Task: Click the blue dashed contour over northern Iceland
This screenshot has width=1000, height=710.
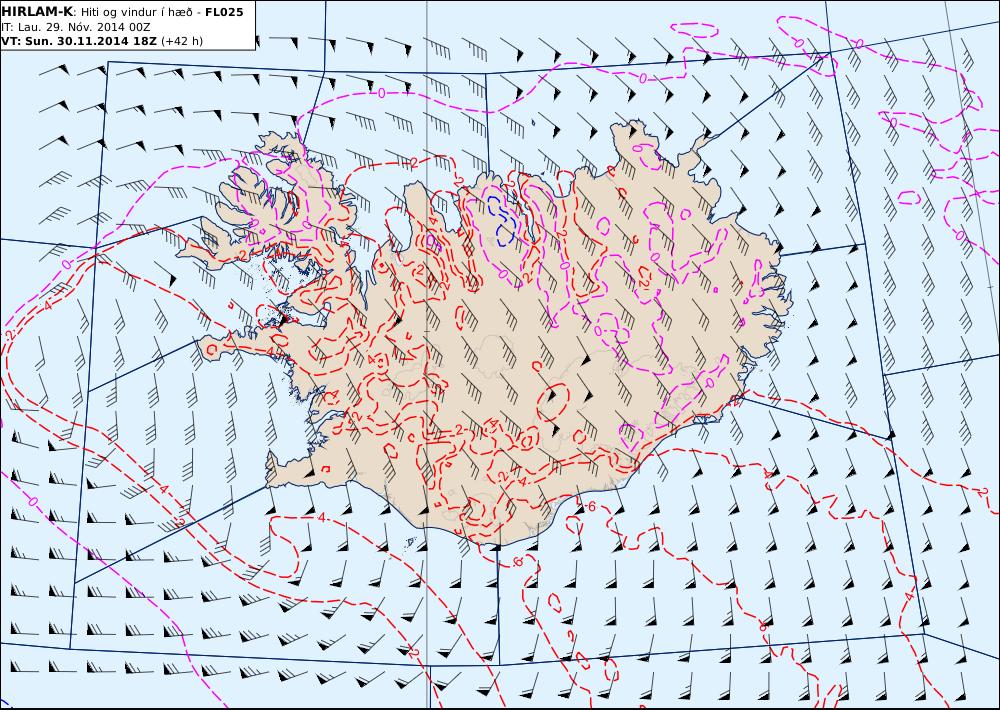Action: [502, 219]
